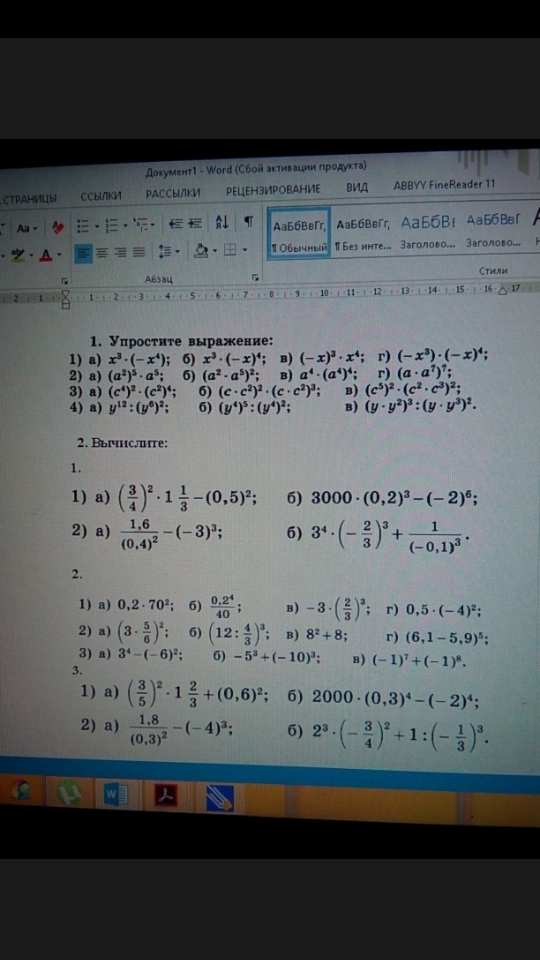Toggle show paragraph marks (¶)
540x960 pixels.
tap(248, 222)
